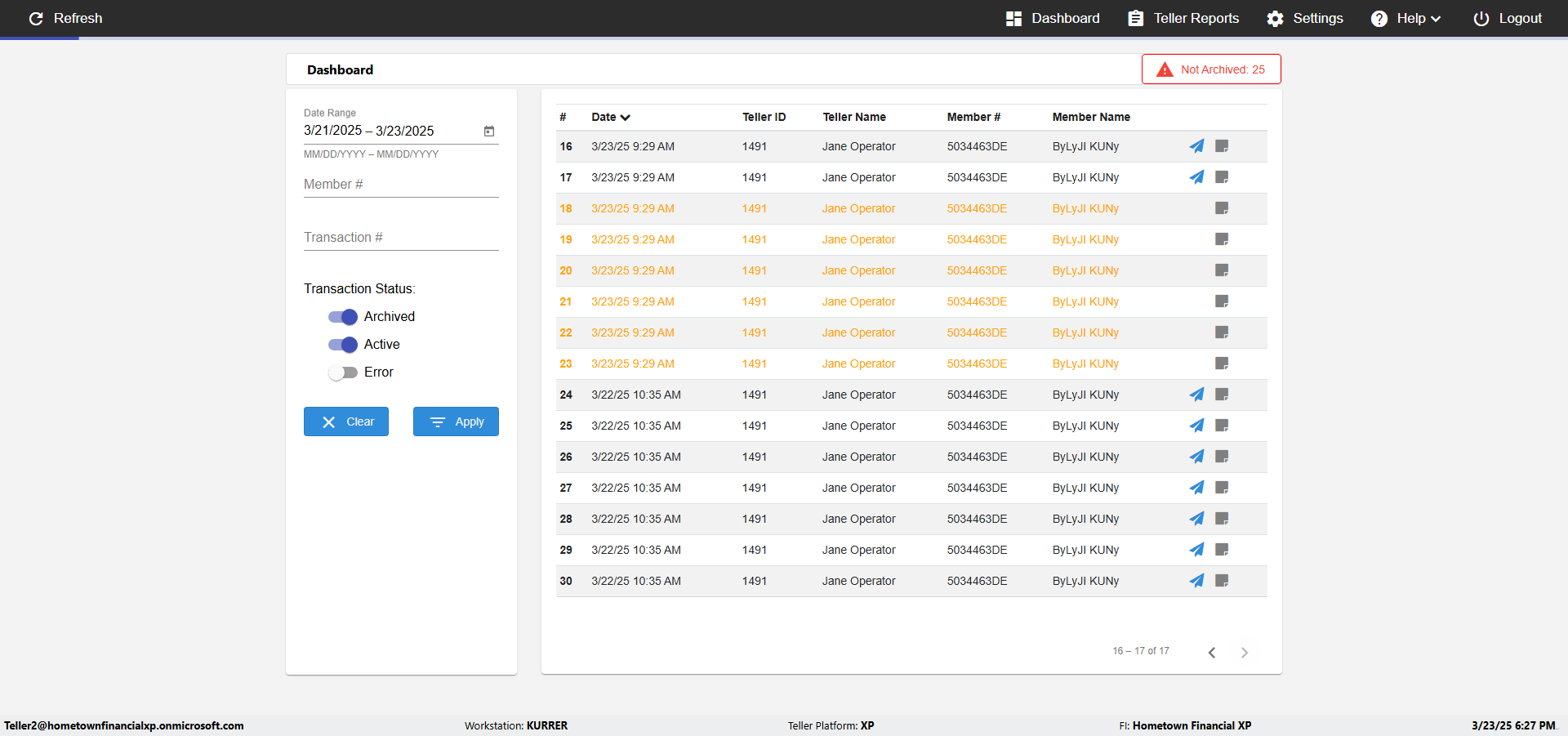Screen dimensions: 1568x736
Task: Expand the Help dropdown menu
Action: [1405, 18]
